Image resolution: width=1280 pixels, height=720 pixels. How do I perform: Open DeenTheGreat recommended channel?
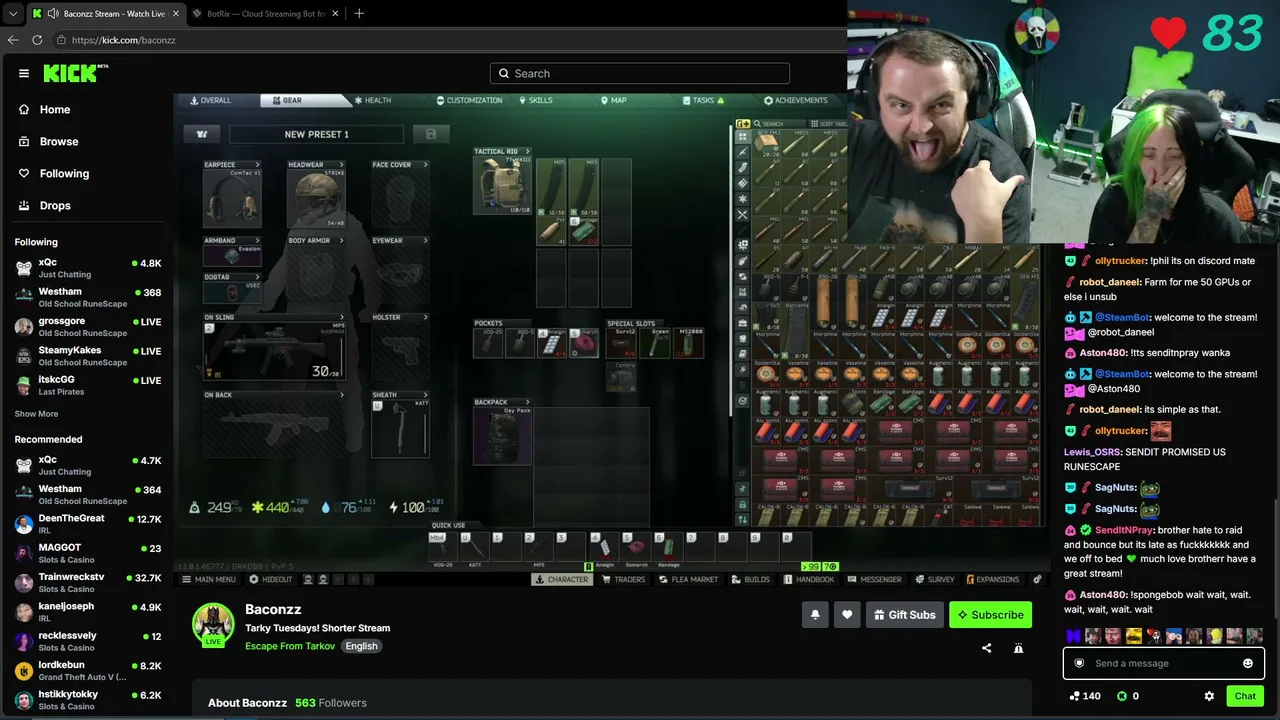(88, 524)
